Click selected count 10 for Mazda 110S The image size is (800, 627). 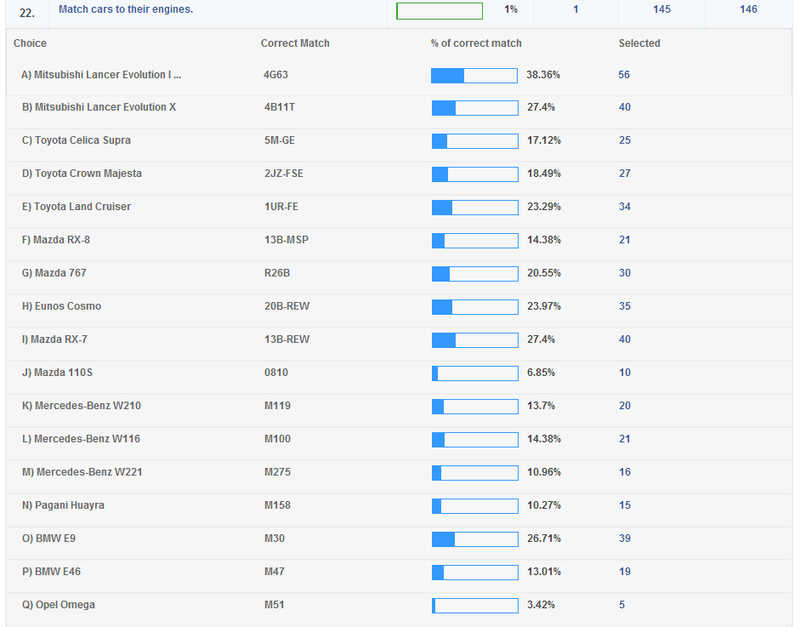[x=624, y=372]
